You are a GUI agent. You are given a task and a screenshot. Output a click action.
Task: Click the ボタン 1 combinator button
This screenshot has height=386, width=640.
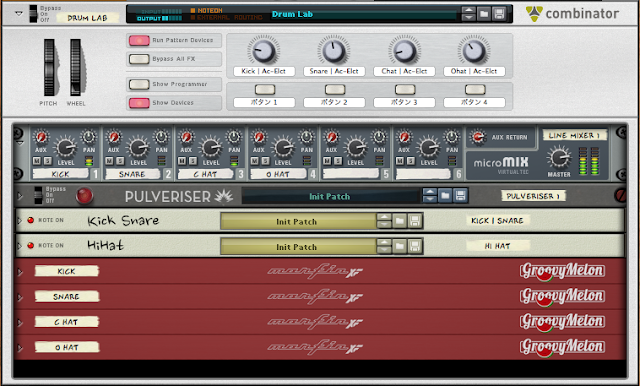265,89
